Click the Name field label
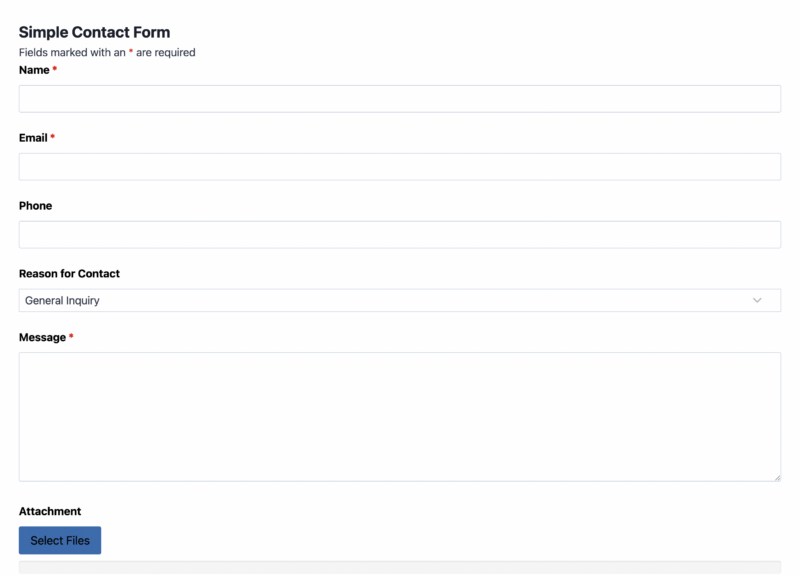 coord(34,70)
